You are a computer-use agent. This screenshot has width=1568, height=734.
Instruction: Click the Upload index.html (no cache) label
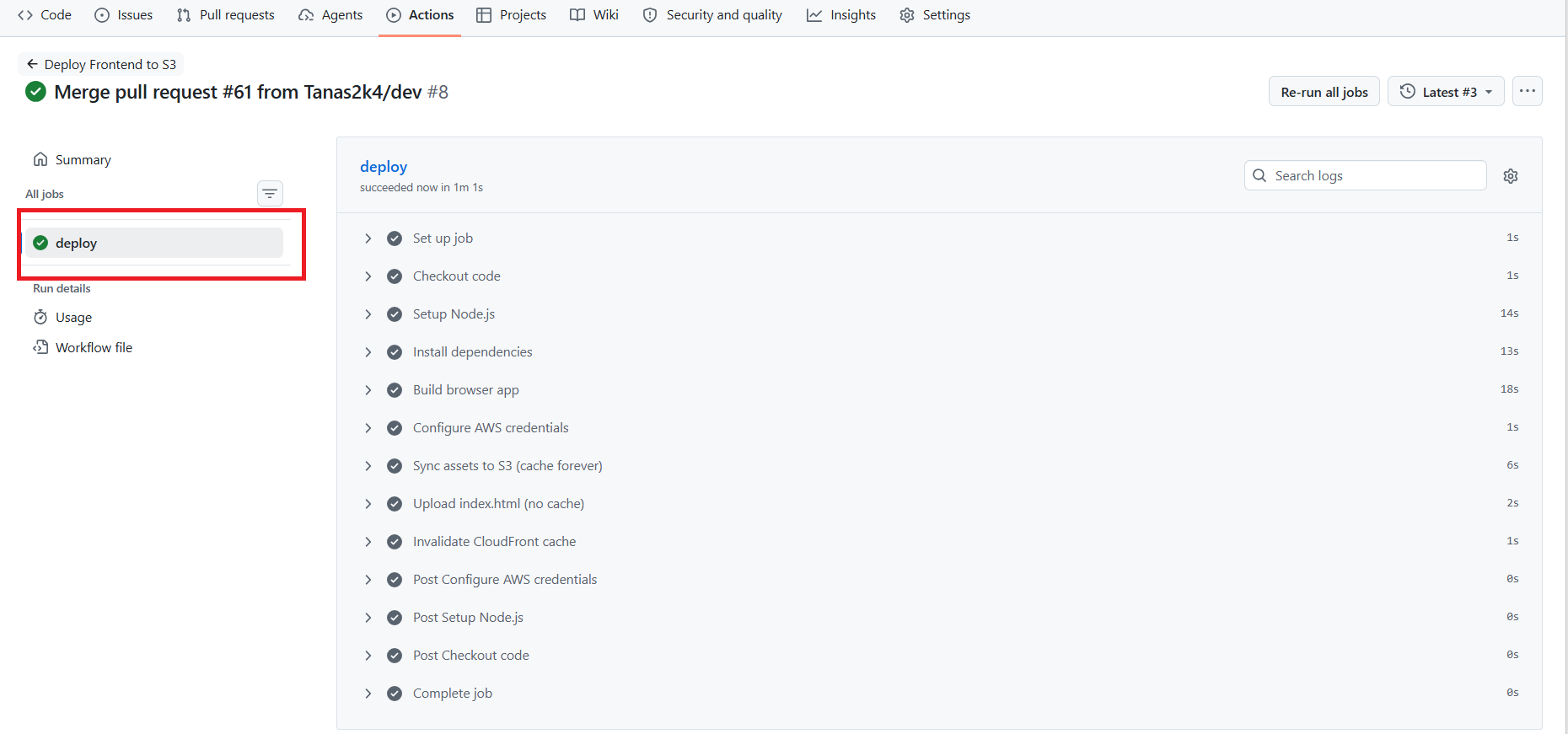coord(498,504)
